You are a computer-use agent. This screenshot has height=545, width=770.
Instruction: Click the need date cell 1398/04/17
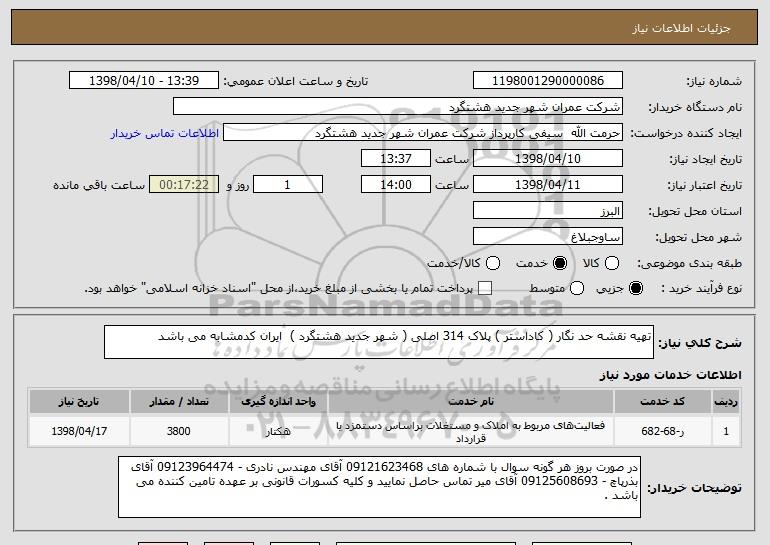pos(79,431)
